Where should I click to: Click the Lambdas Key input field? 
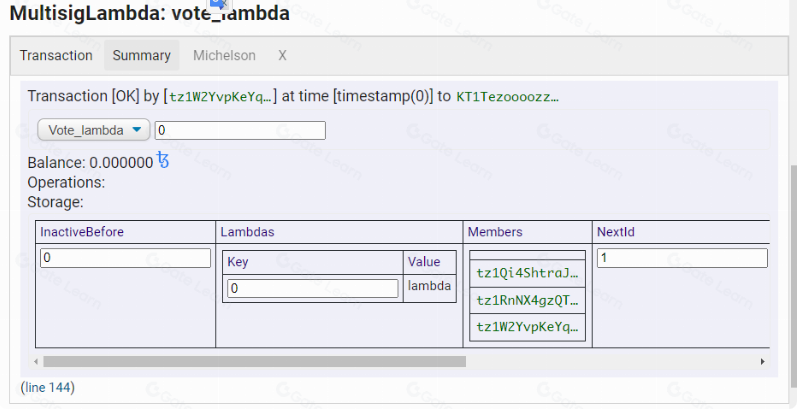point(313,288)
